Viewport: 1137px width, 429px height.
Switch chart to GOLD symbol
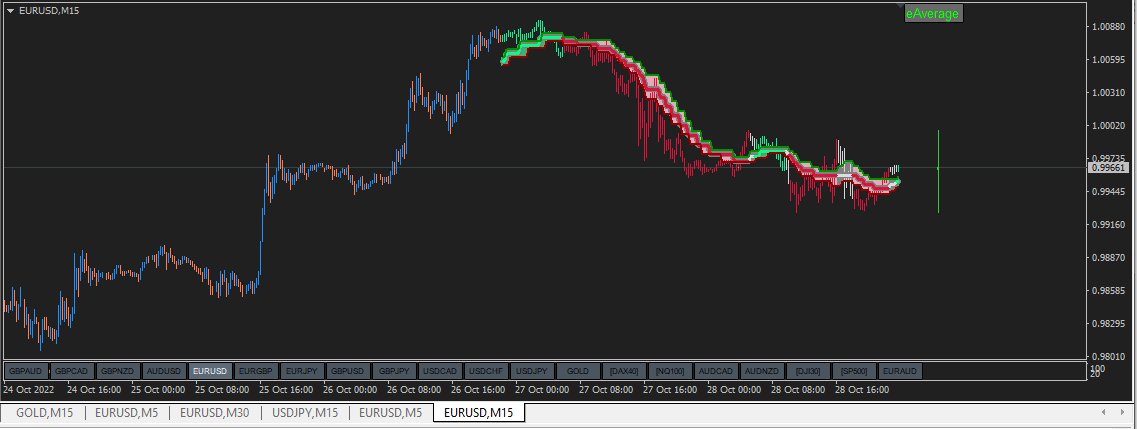pyautogui.click(x=578, y=371)
